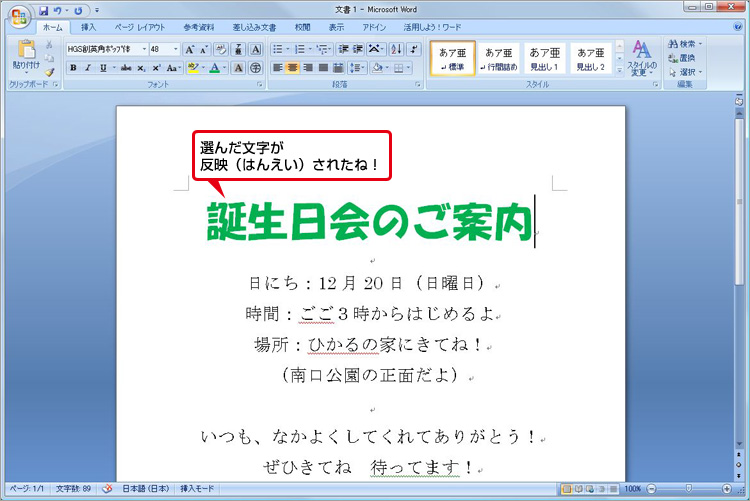Apply 標準 (Normal) style
Screen dimensions: 750x501
click(452, 58)
